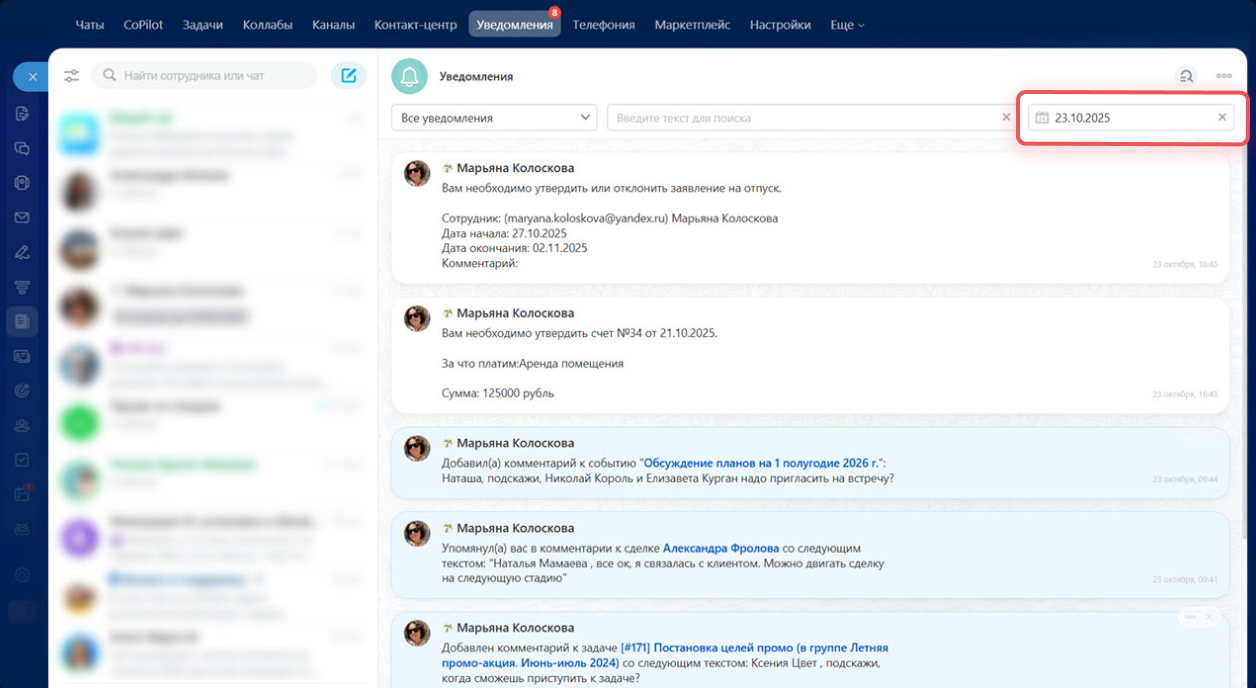Close the messenger with blue X button

pyautogui.click(x=32, y=77)
